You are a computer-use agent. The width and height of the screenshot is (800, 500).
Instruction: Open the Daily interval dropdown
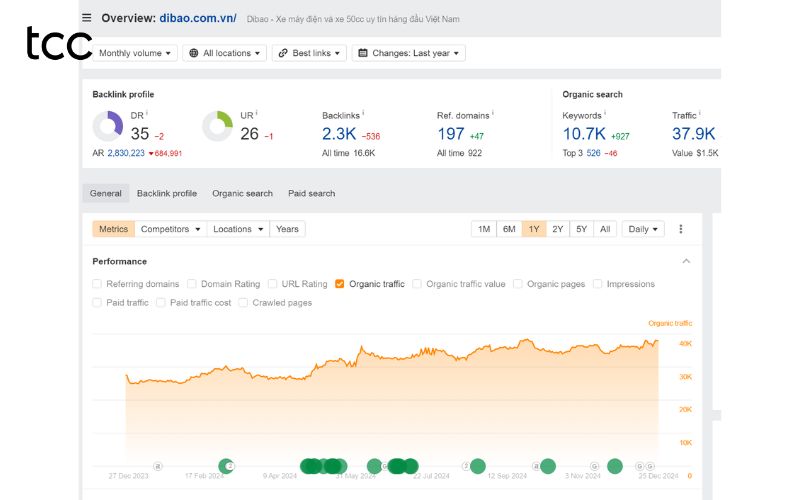(643, 229)
